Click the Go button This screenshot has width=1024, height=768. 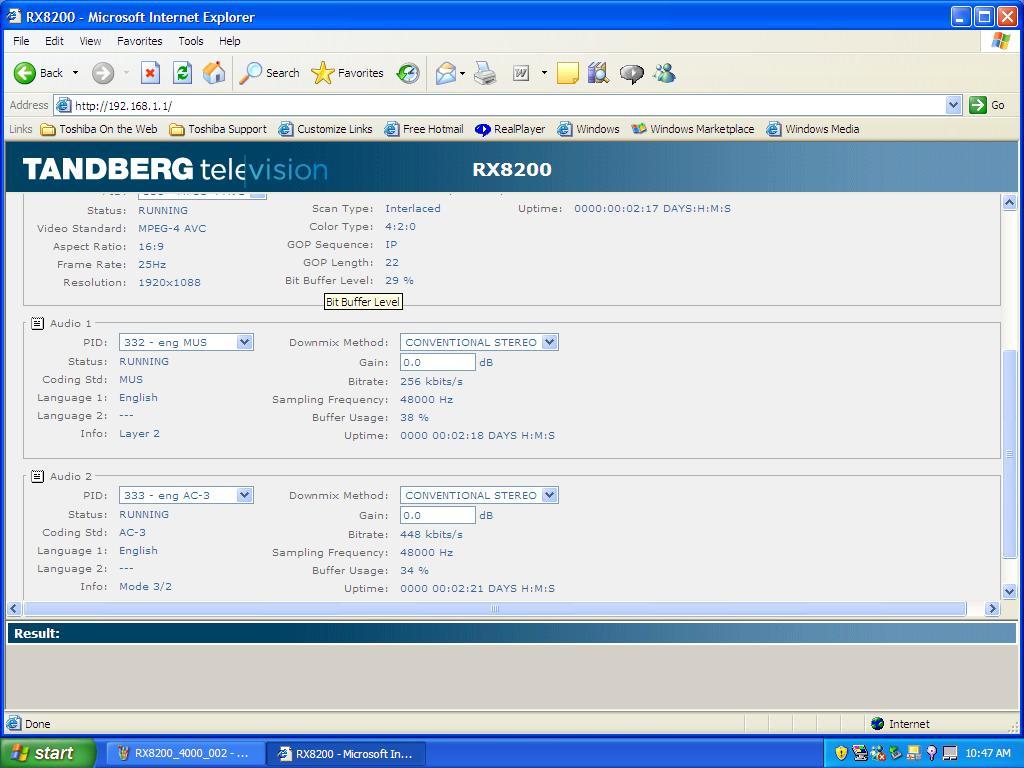987,105
